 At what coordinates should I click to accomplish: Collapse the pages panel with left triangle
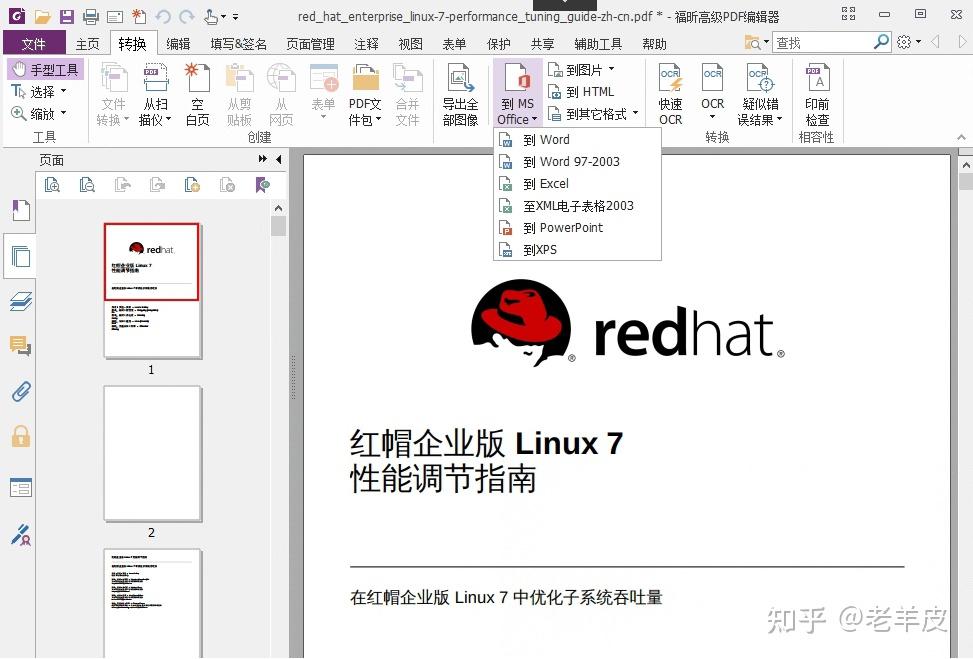tap(279, 159)
